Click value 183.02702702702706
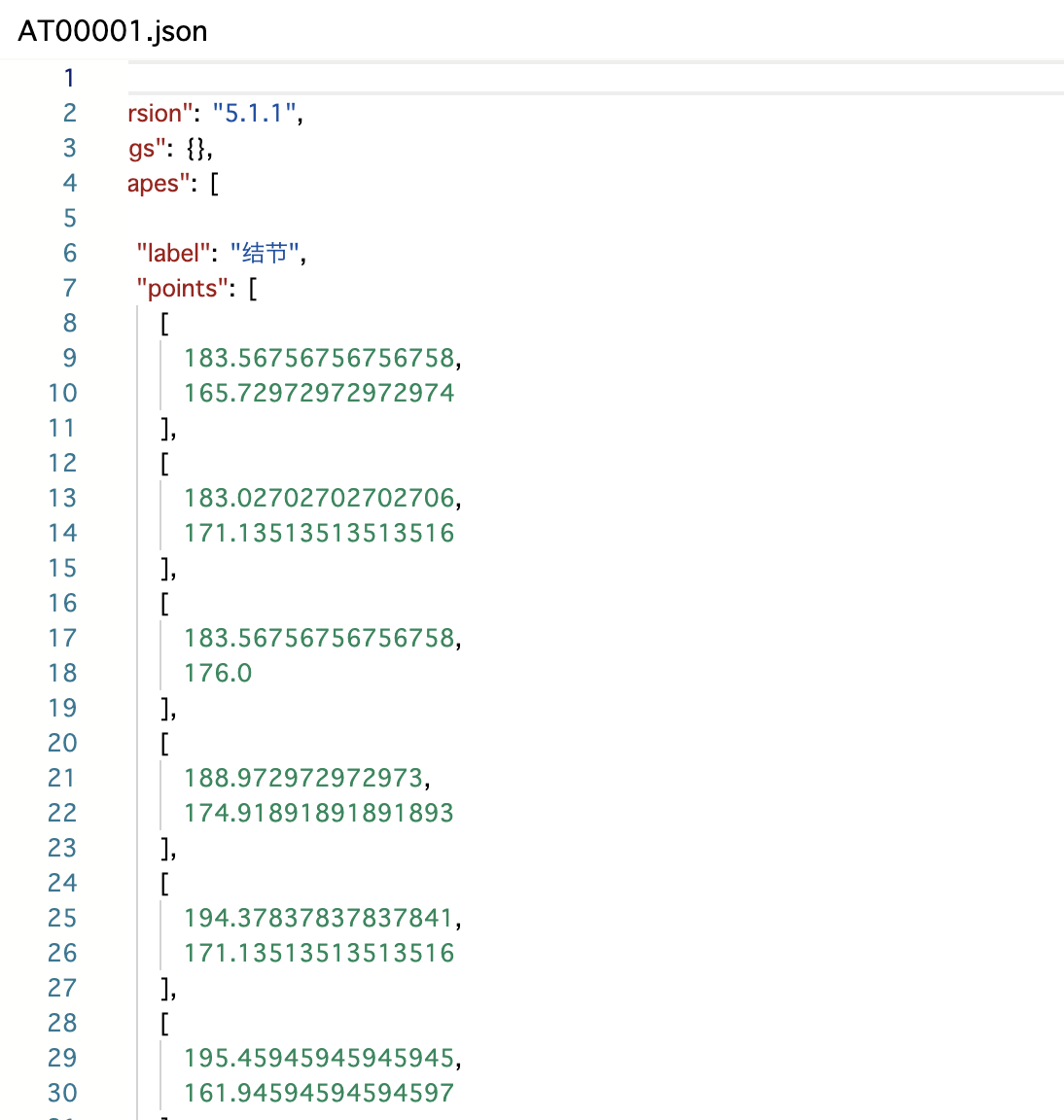This screenshot has width=1064, height=1120. [319, 498]
